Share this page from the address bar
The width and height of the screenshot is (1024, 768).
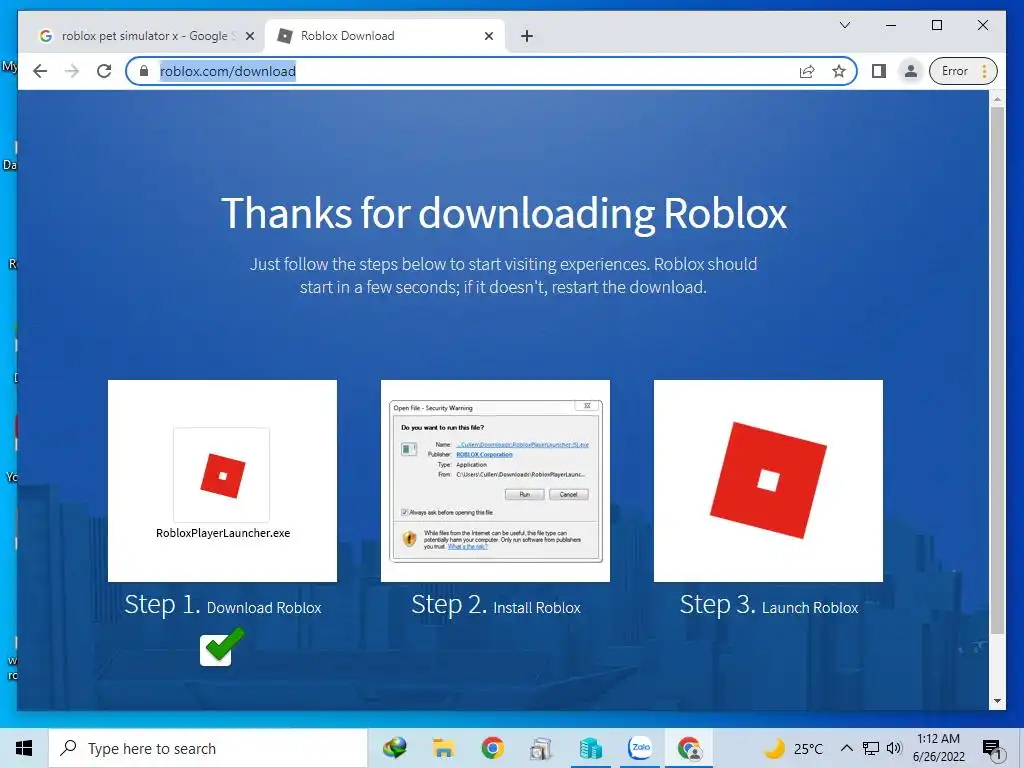click(807, 71)
